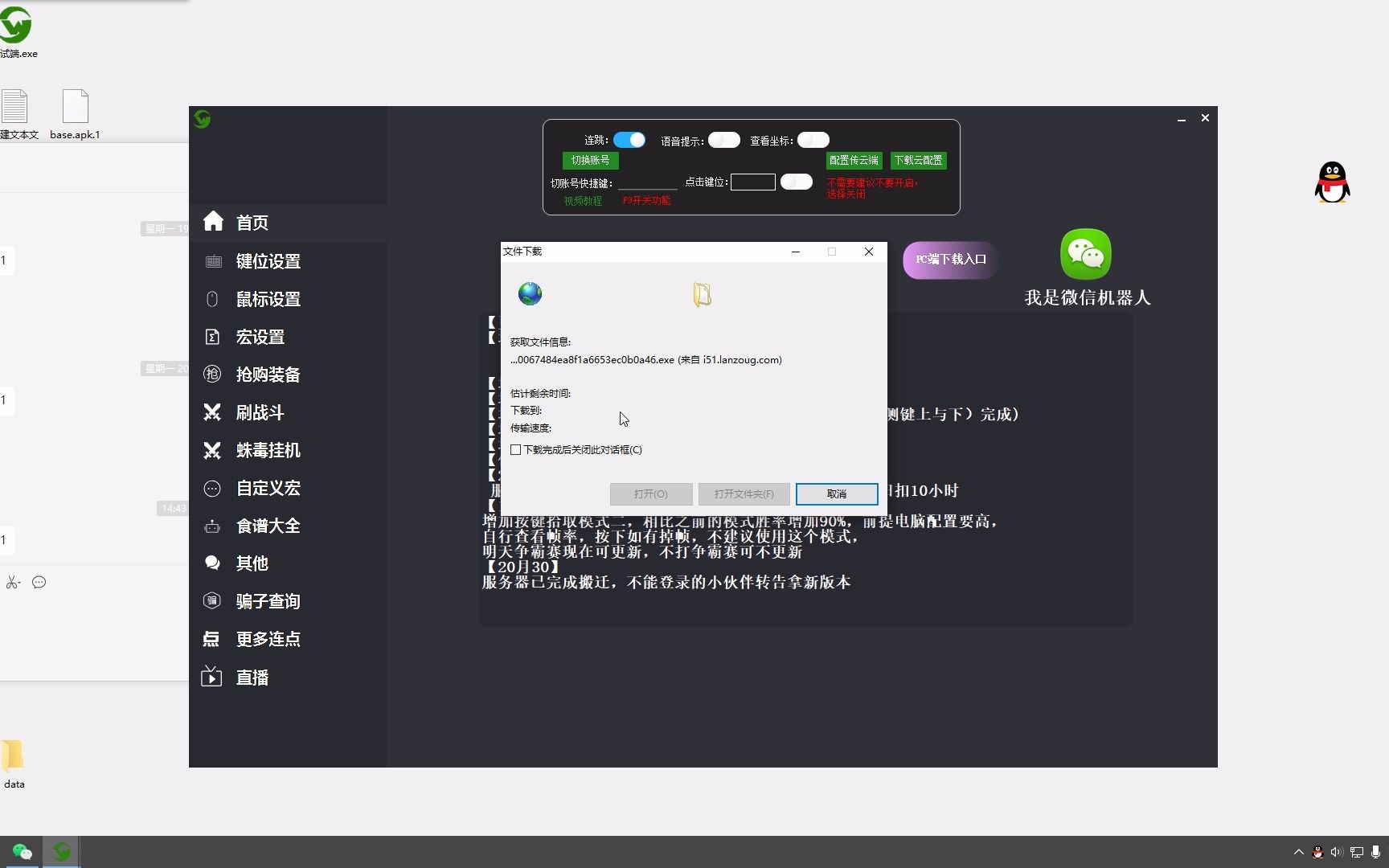Click the F9开关功能 red text

tap(646, 201)
